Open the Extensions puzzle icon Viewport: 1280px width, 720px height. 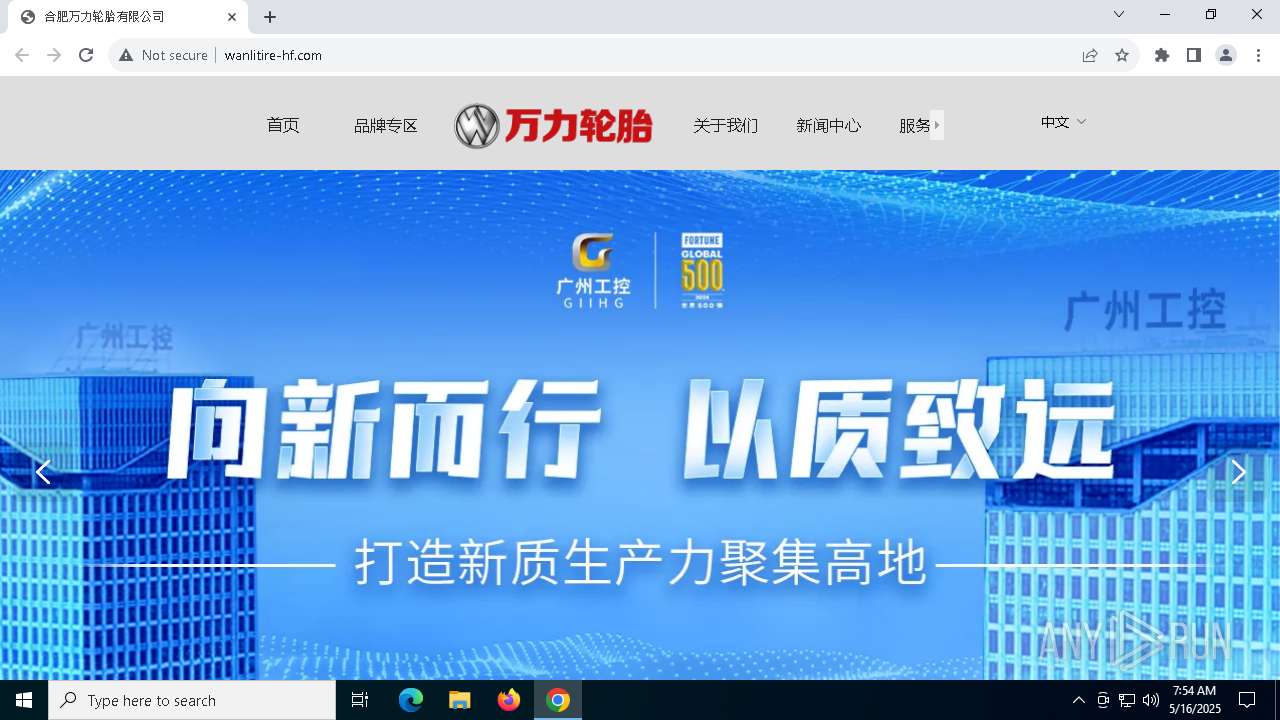pyautogui.click(x=1162, y=55)
